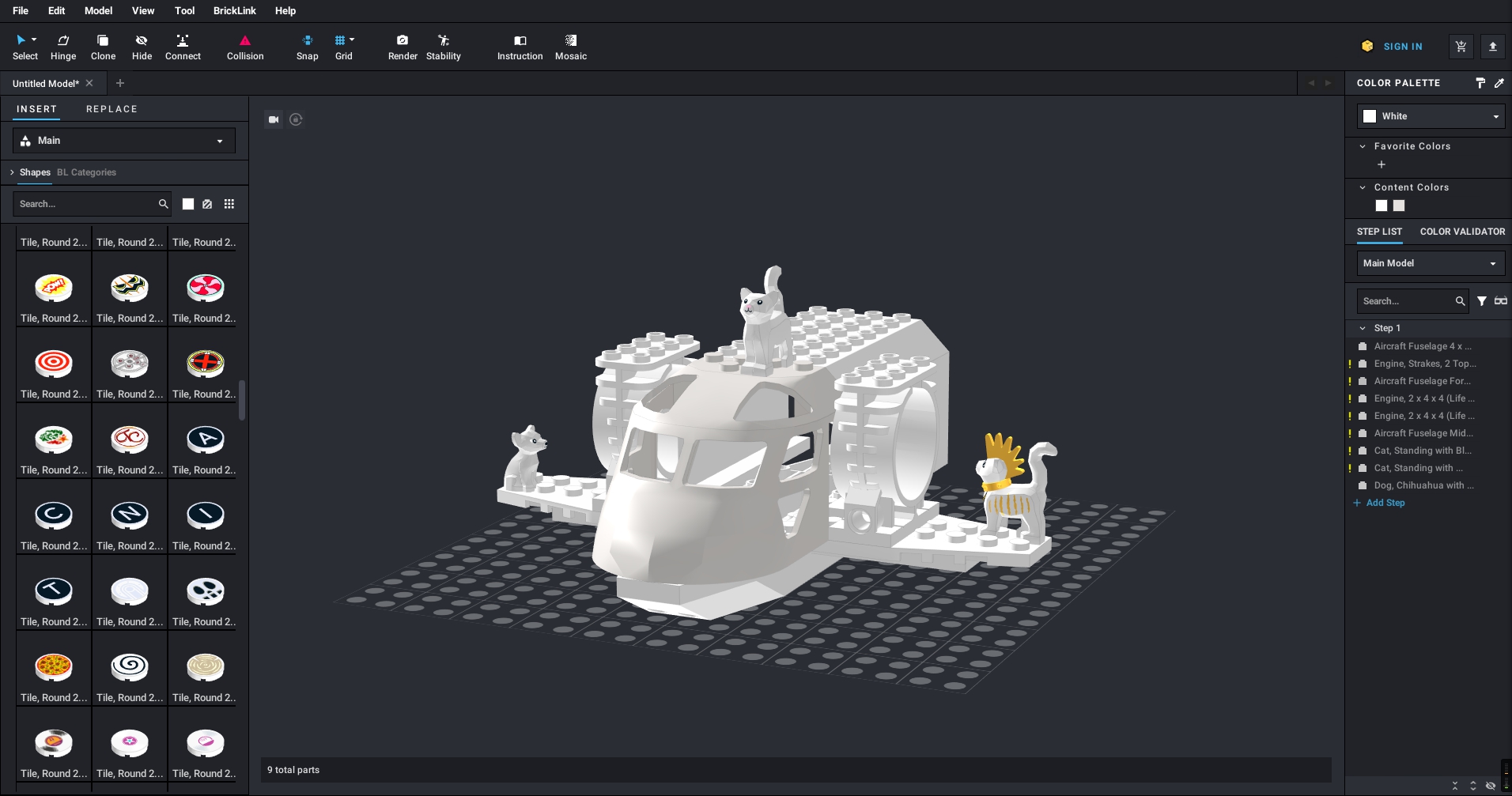
Task: Select the Connect tool
Action: [183, 45]
